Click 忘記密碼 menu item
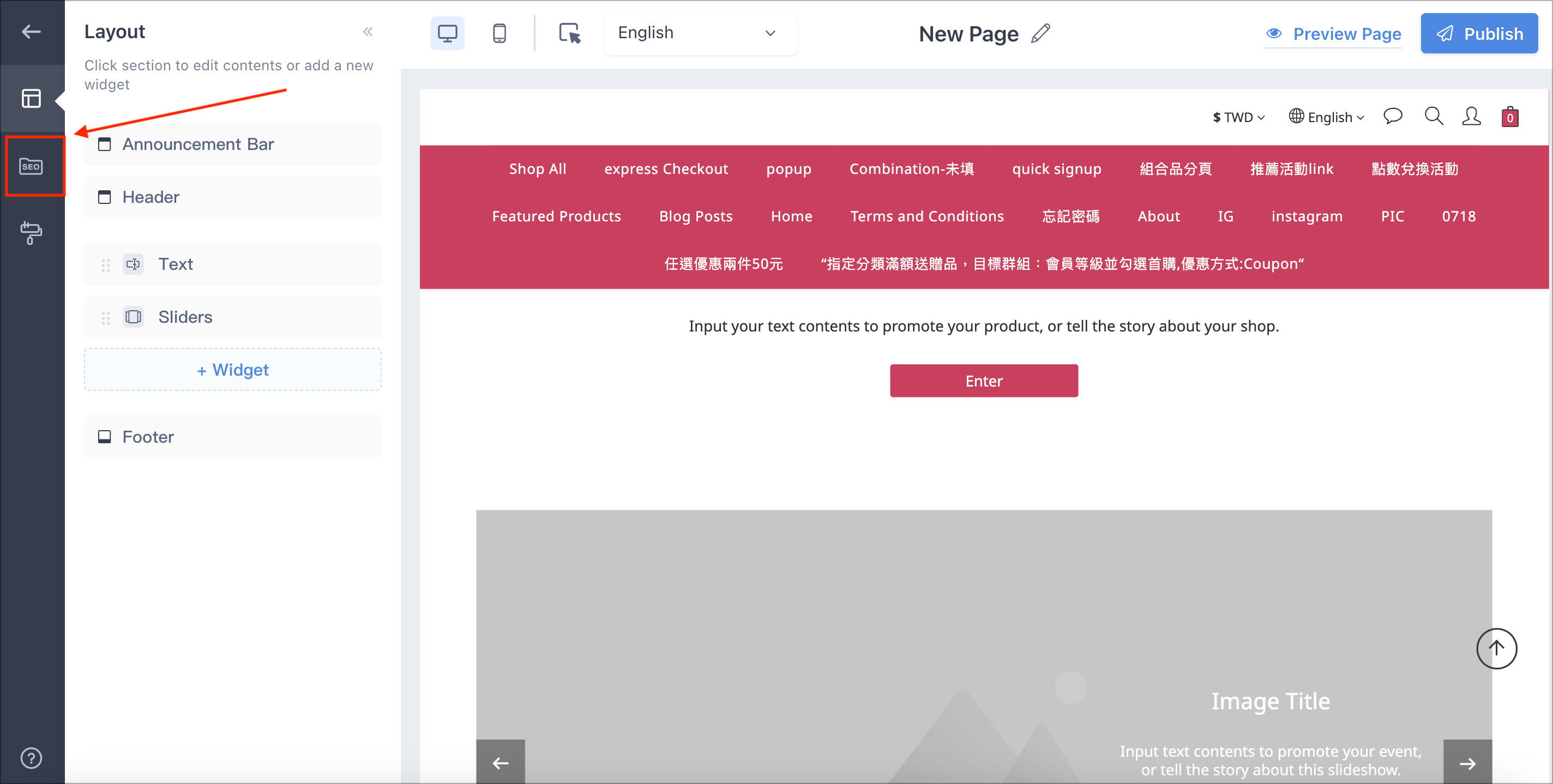 (1071, 216)
